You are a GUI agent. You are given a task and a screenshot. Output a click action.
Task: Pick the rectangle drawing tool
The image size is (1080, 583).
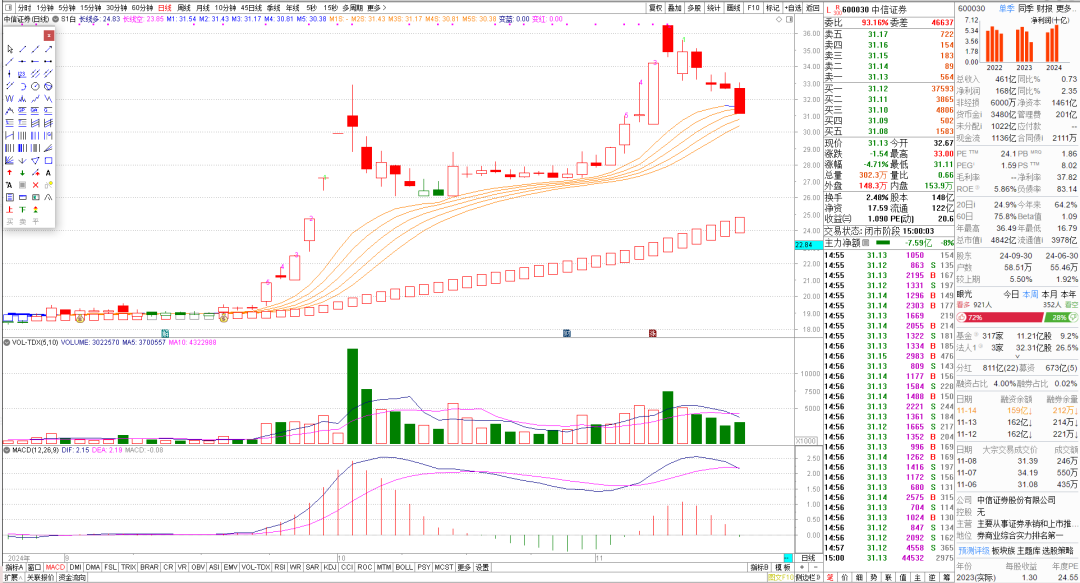click(x=48, y=161)
